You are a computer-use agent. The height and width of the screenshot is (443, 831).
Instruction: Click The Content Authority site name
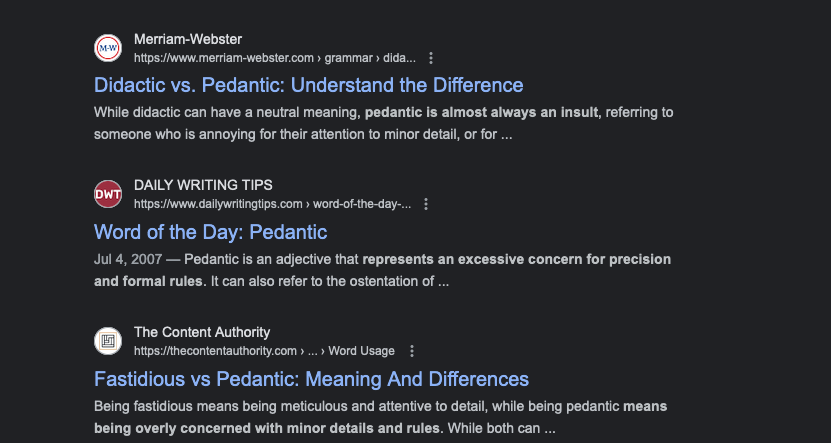pyautogui.click(x=202, y=332)
